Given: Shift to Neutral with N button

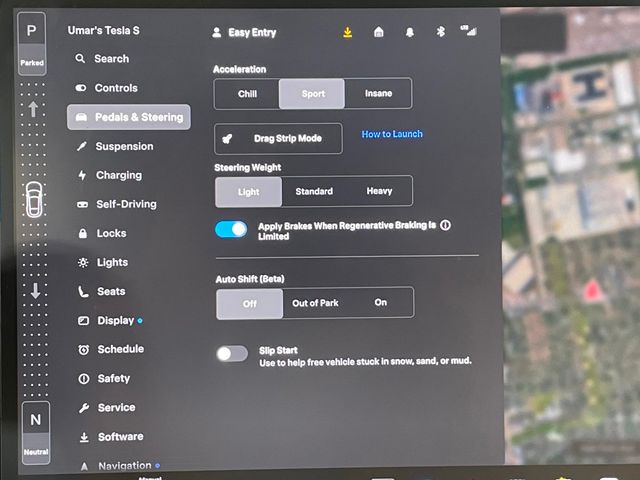Looking at the screenshot, I should (x=36, y=433).
